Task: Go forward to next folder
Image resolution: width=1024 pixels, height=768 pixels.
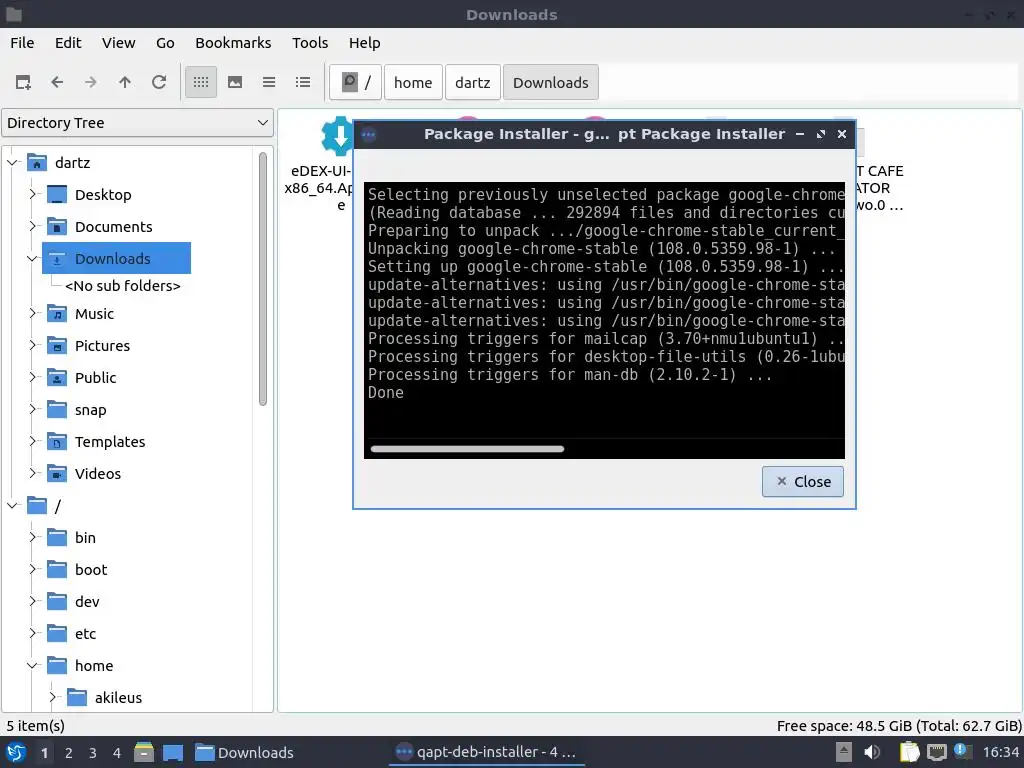Action: 91,82
